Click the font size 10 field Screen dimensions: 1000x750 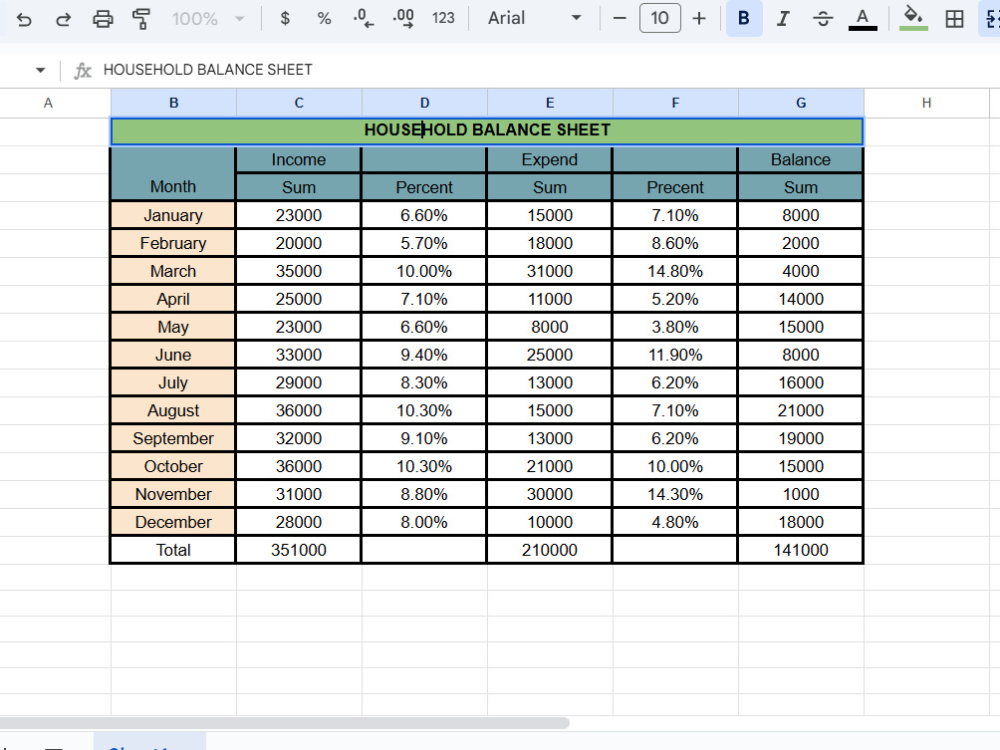(659, 18)
